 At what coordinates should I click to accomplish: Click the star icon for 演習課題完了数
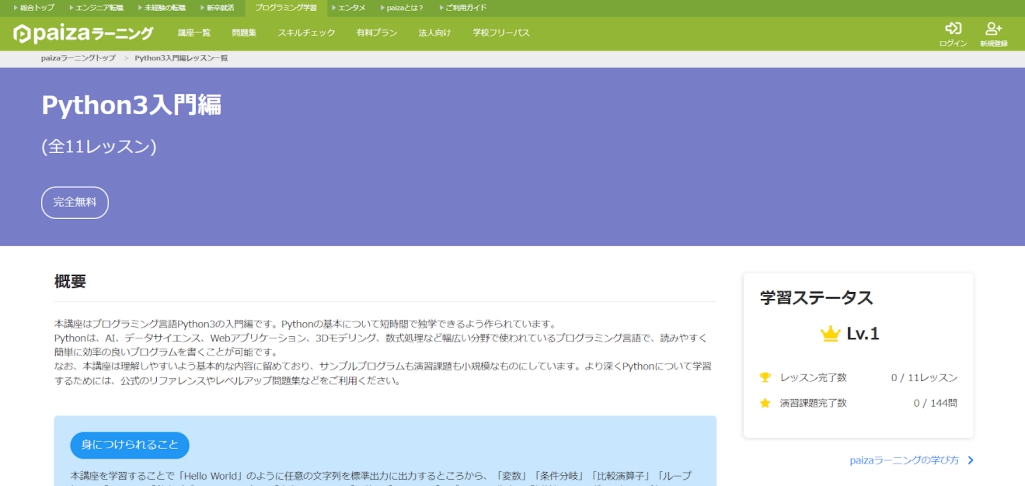(x=765, y=403)
